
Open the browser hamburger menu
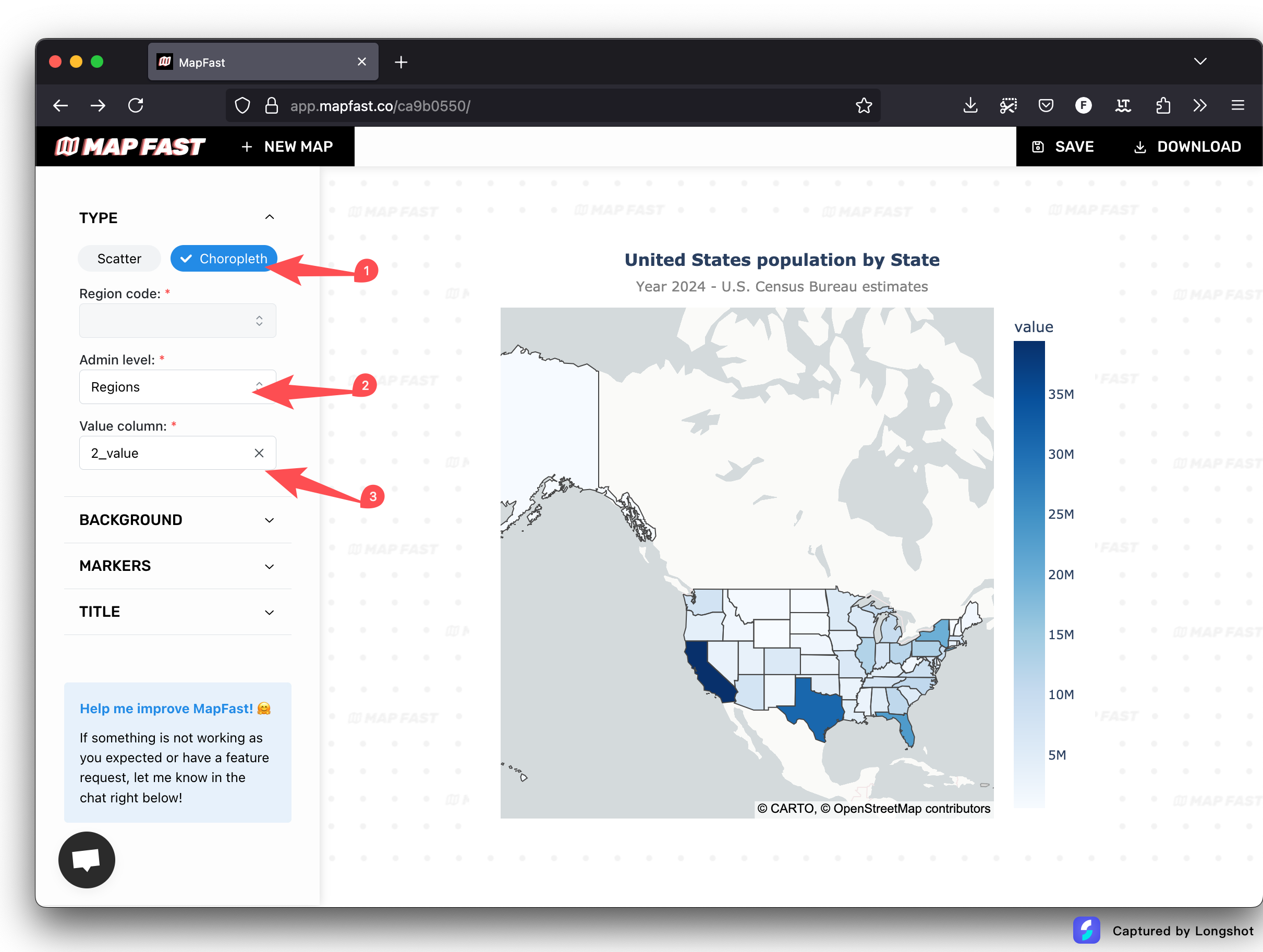(1238, 106)
